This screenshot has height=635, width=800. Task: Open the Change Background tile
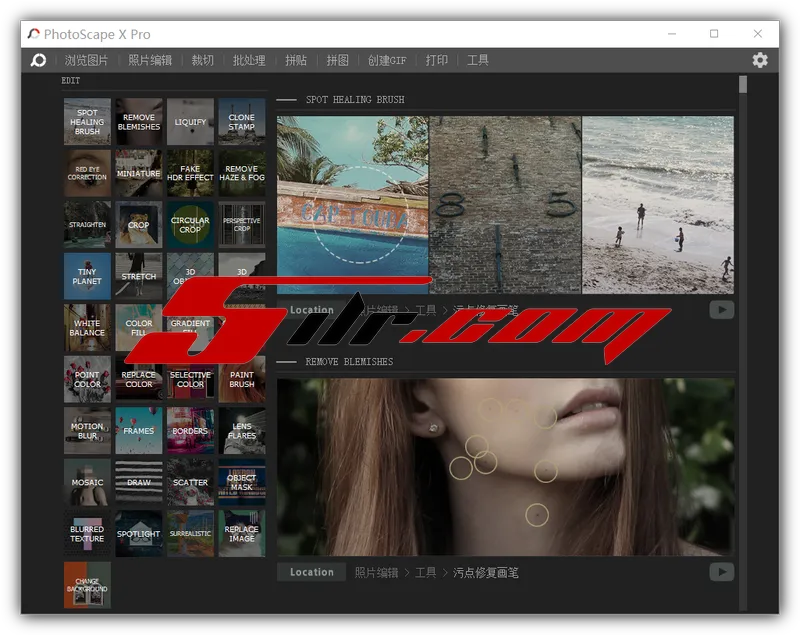(x=87, y=586)
